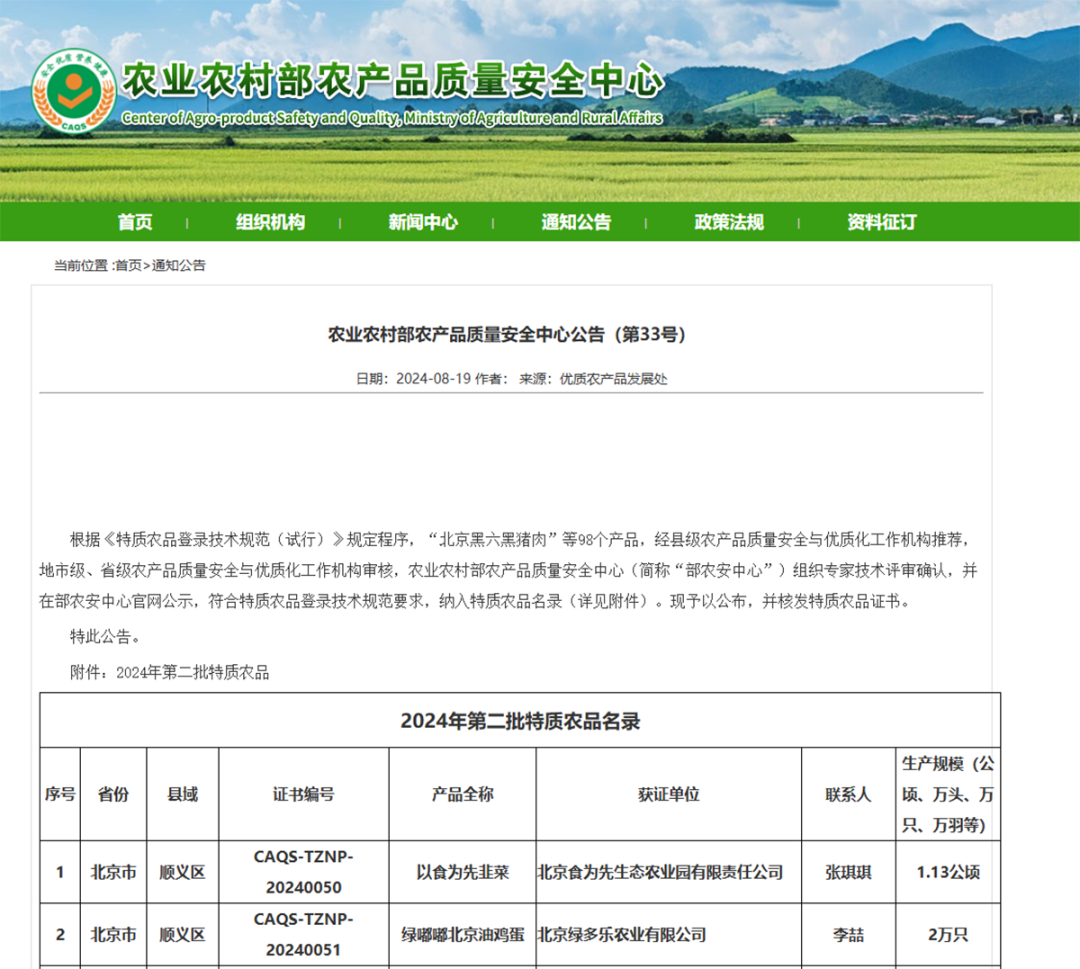Click the 联系人 column header
This screenshot has height=969, width=1080.
(x=848, y=794)
